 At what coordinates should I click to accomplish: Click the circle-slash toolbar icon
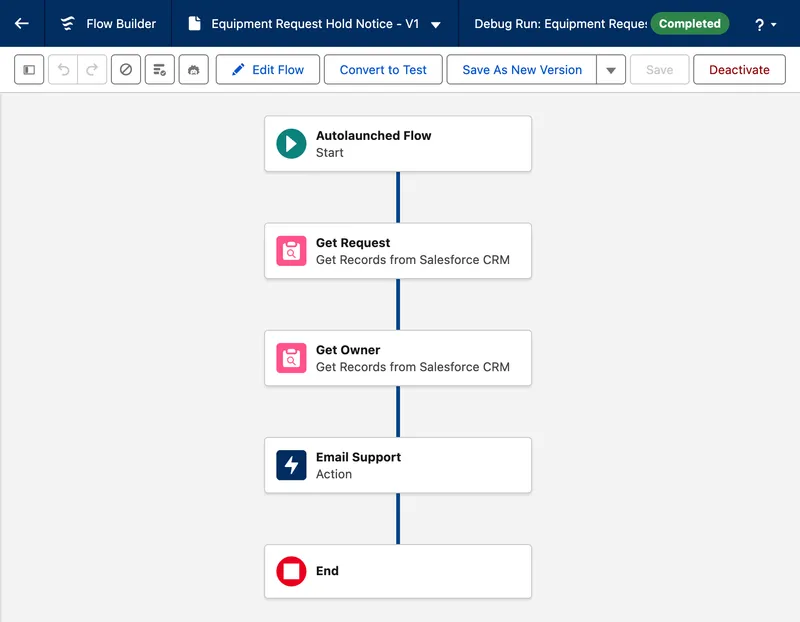(126, 69)
